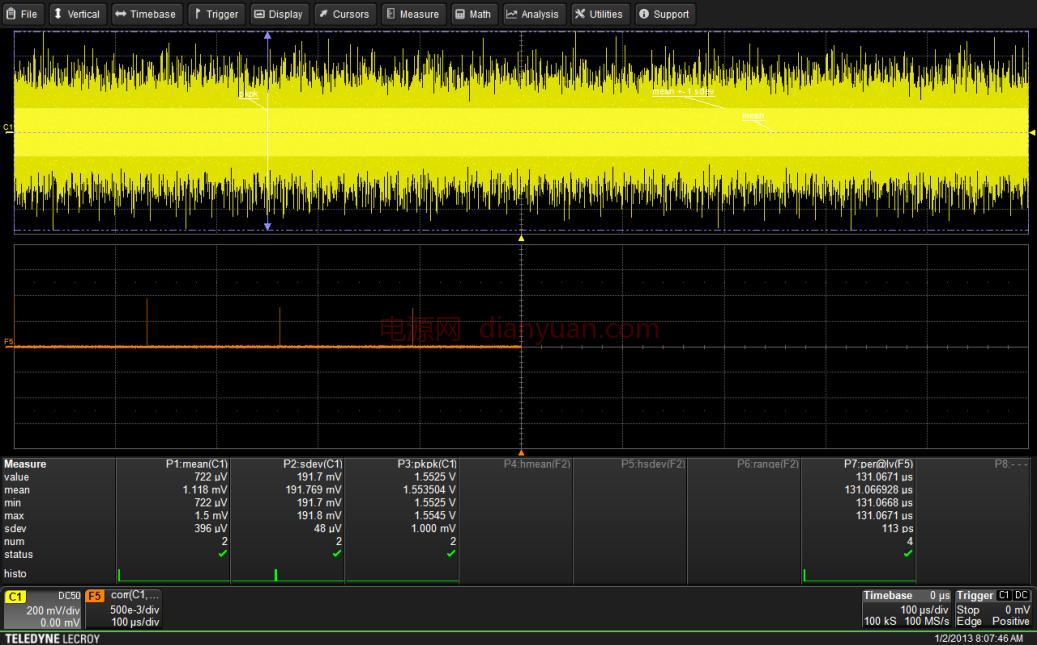This screenshot has width=1037, height=645.
Task: Click the P3 sdev value 1.000 mV
Action: (x=433, y=528)
